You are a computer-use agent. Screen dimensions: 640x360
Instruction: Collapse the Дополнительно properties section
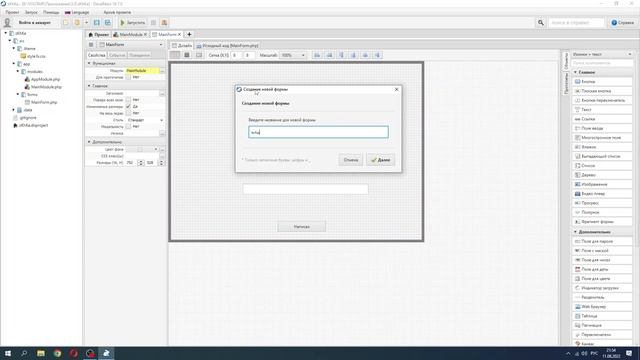pos(89,142)
